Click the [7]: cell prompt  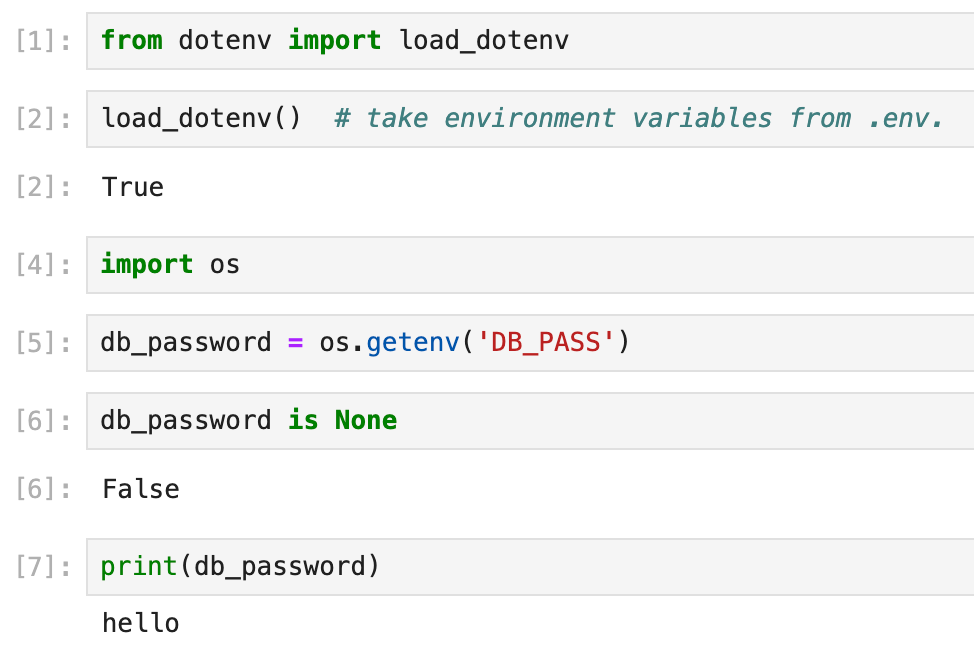[x=43, y=567]
